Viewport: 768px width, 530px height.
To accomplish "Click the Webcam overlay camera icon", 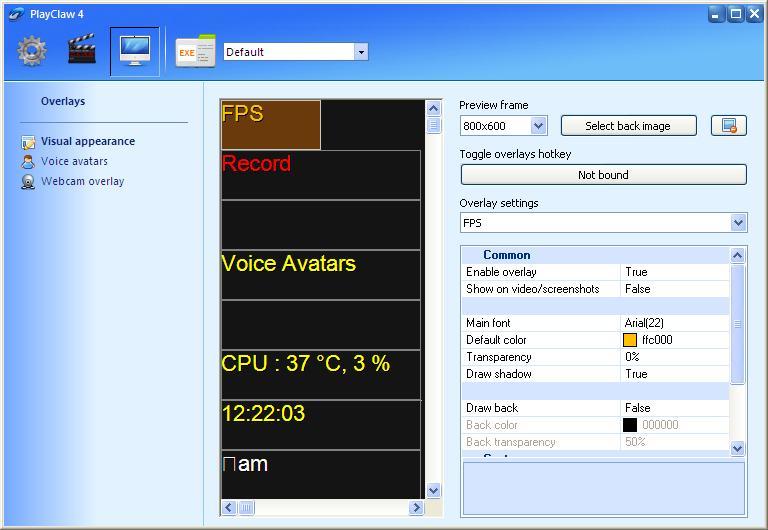I will pos(28,182).
